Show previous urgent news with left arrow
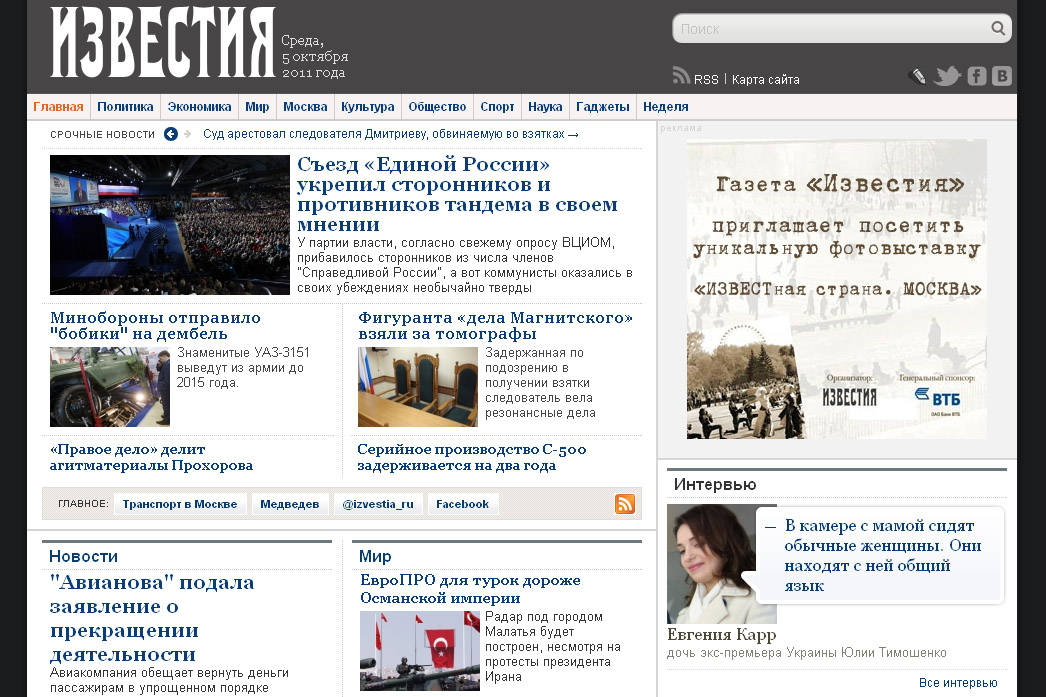Image resolution: width=1046 pixels, height=697 pixels. tap(171, 134)
